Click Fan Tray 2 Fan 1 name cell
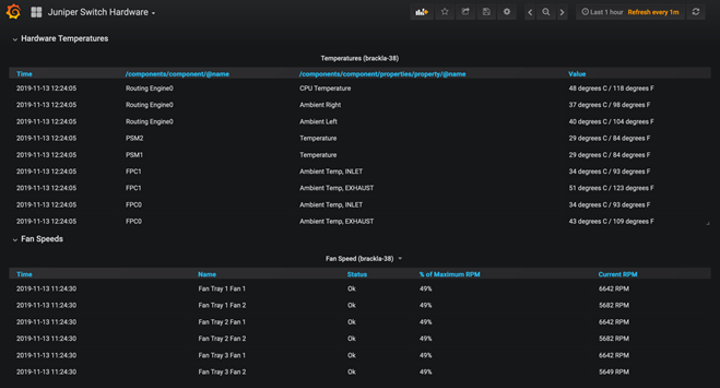The width and height of the screenshot is (720, 388). point(222,322)
